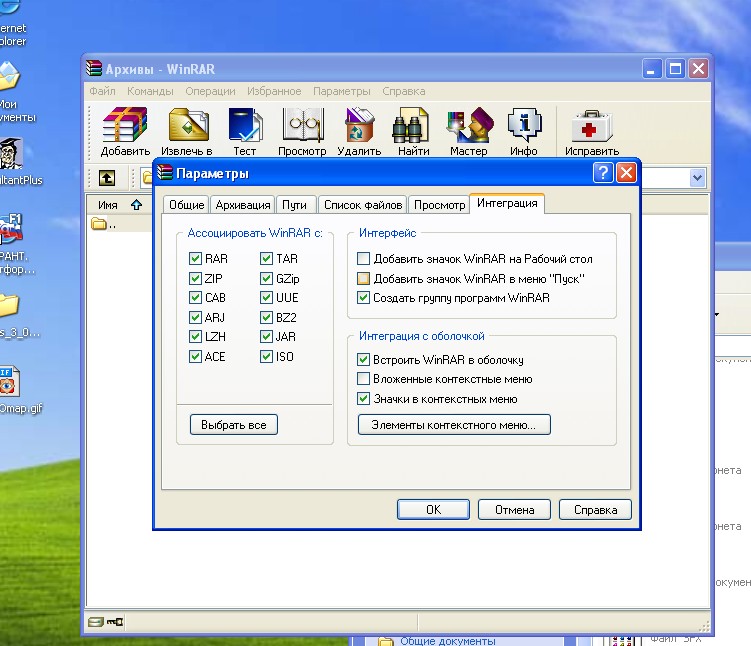Enable 'Вложенные контекстные меню' checkbox
Image resolution: width=751 pixels, height=646 pixels.
point(364,379)
